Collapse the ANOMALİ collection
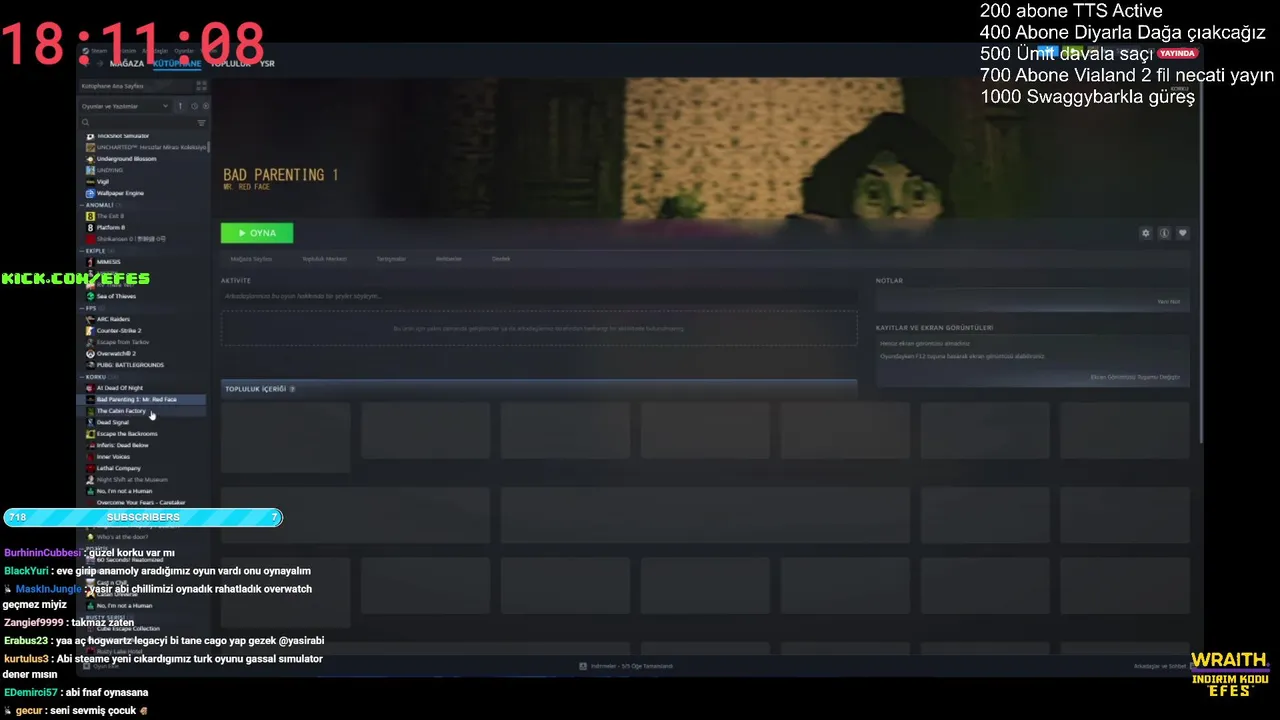The image size is (1280, 720). click(x=98, y=205)
